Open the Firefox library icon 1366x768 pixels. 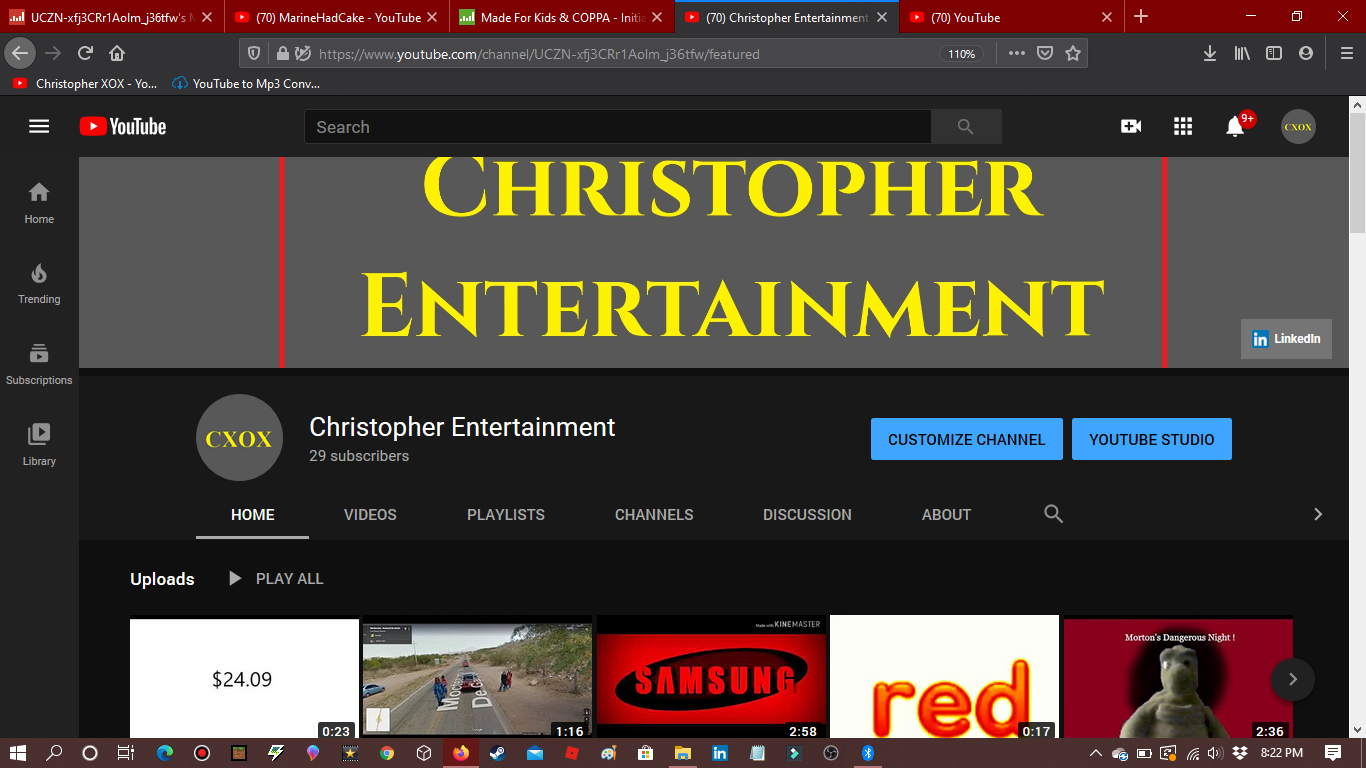pyautogui.click(x=1242, y=53)
